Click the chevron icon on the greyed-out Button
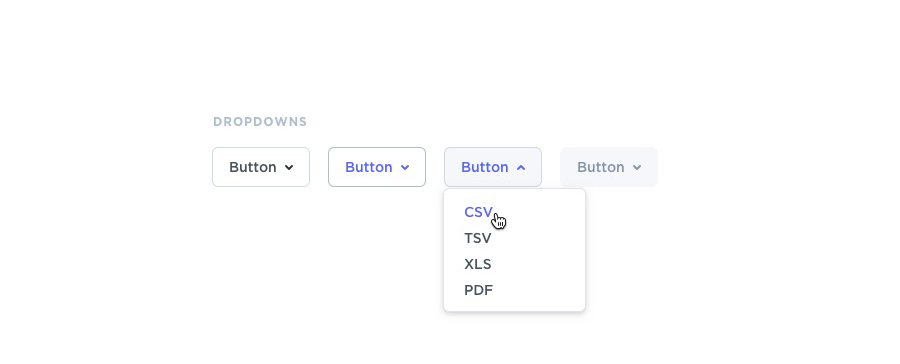Screen dimensions: 900x364 click(637, 168)
